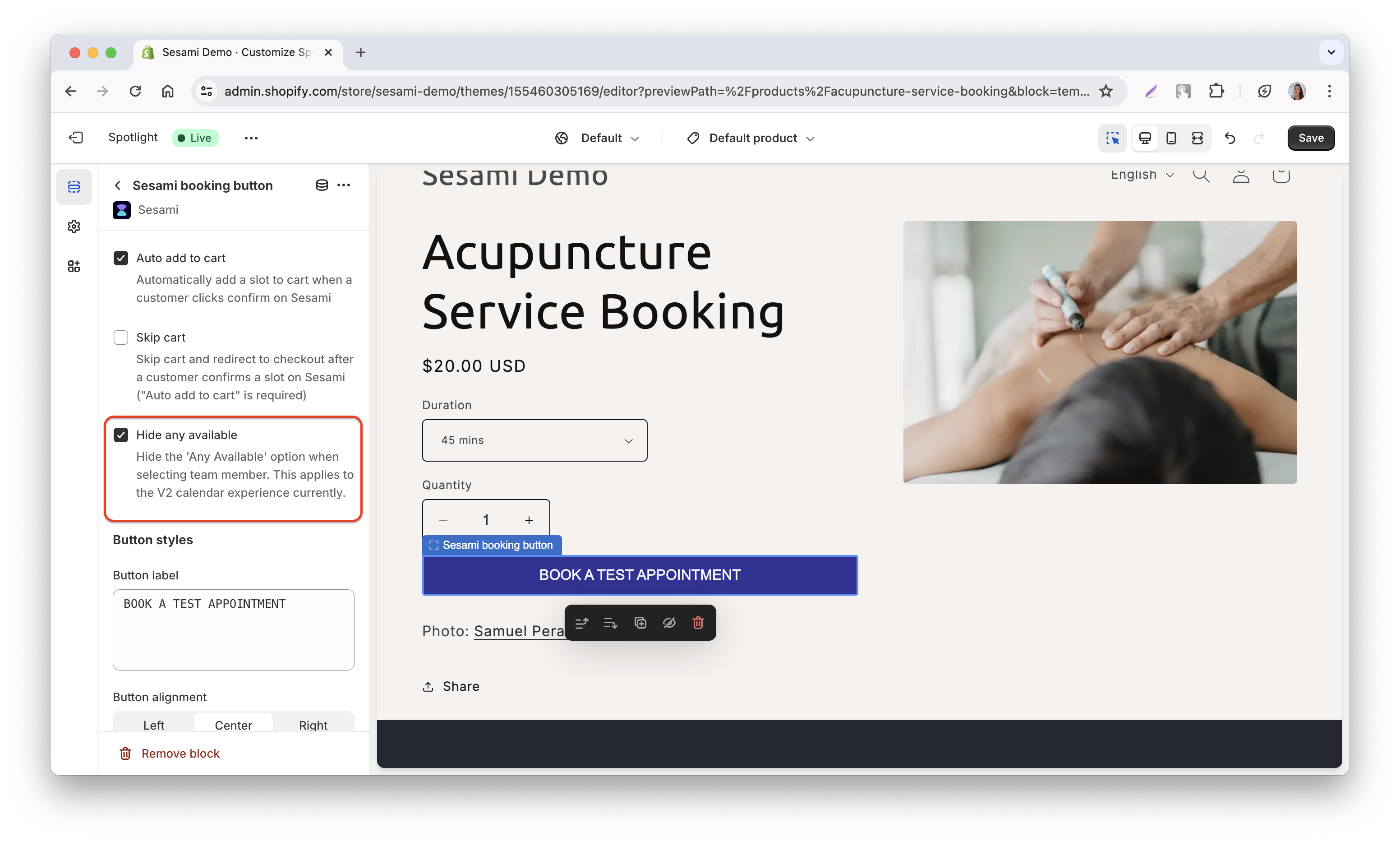Switch to fullscreen preview
The height and width of the screenshot is (842, 1400).
tap(1197, 138)
